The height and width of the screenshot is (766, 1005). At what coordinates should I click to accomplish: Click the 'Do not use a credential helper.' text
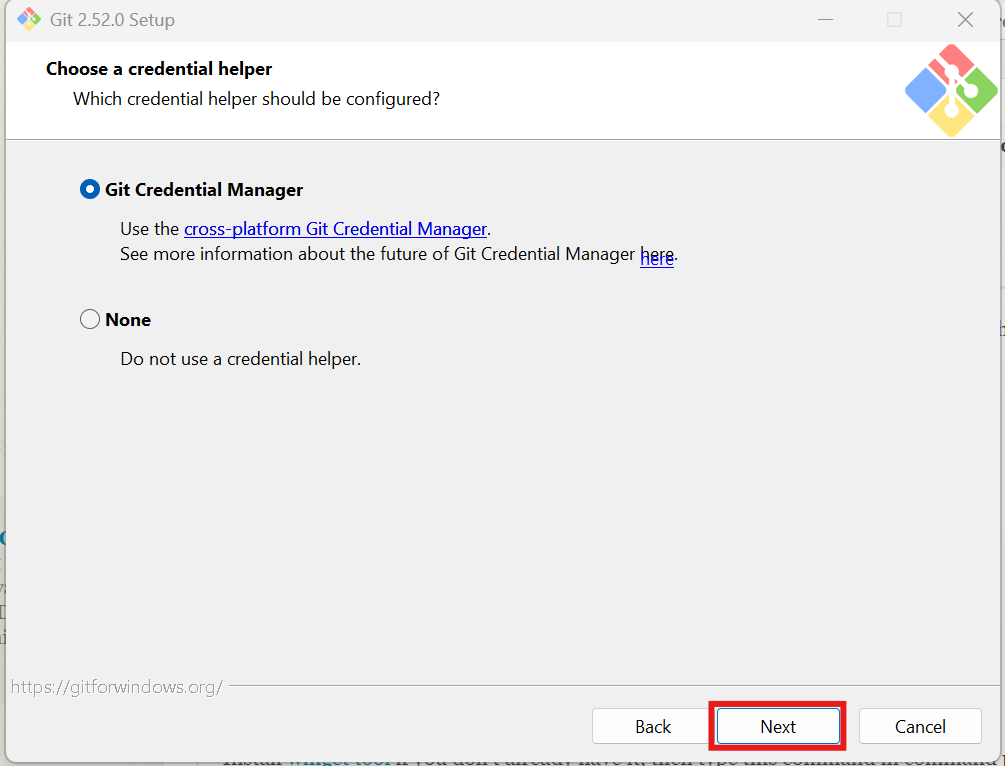tap(240, 359)
